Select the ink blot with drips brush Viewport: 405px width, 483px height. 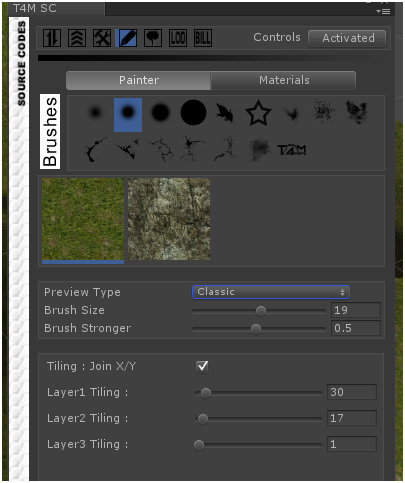point(192,149)
